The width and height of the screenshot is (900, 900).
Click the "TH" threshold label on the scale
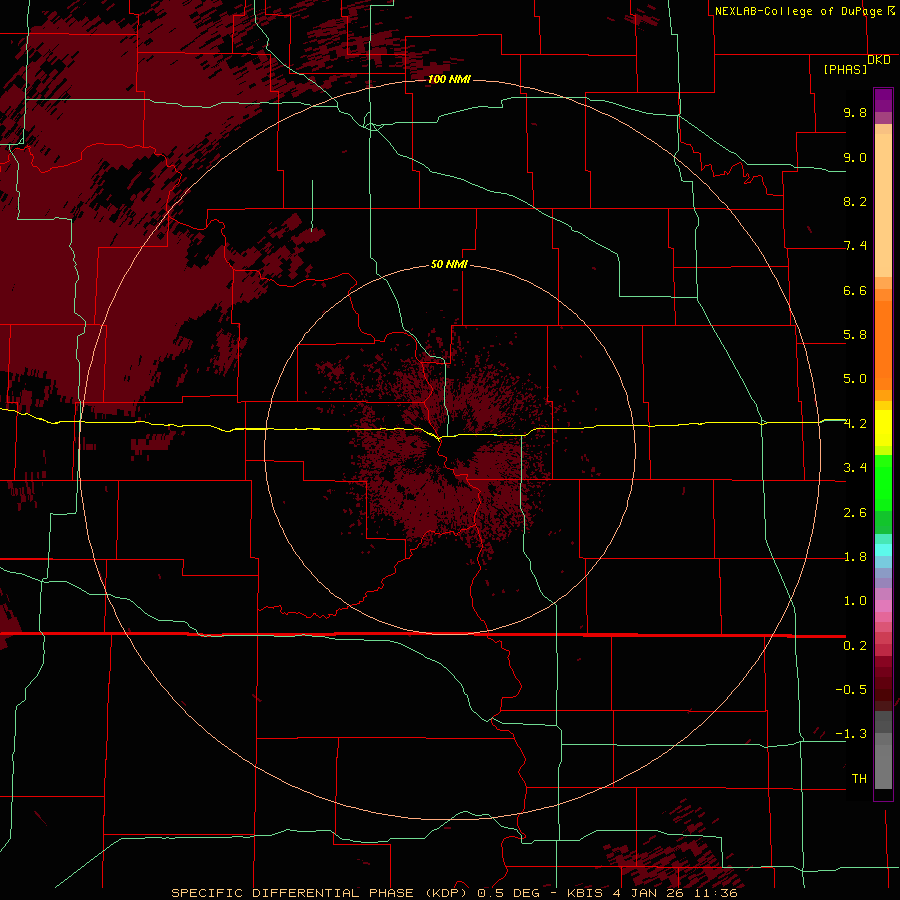pyautogui.click(x=859, y=779)
